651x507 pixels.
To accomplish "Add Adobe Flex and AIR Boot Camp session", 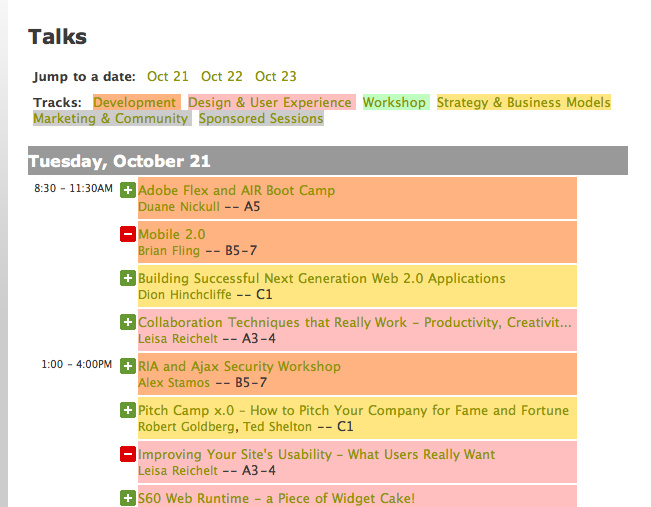I will click(x=128, y=190).
